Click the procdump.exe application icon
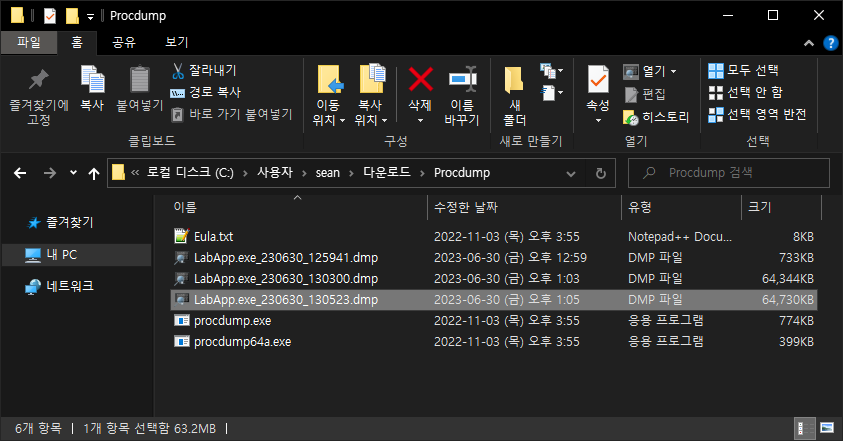The image size is (843, 441). coord(182,321)
